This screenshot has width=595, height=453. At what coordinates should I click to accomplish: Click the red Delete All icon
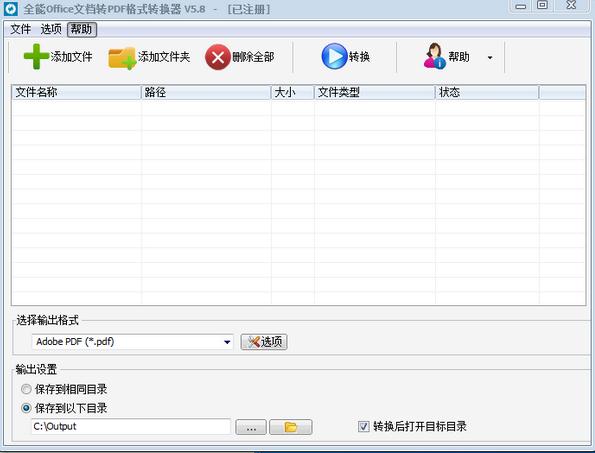[217, 57]
